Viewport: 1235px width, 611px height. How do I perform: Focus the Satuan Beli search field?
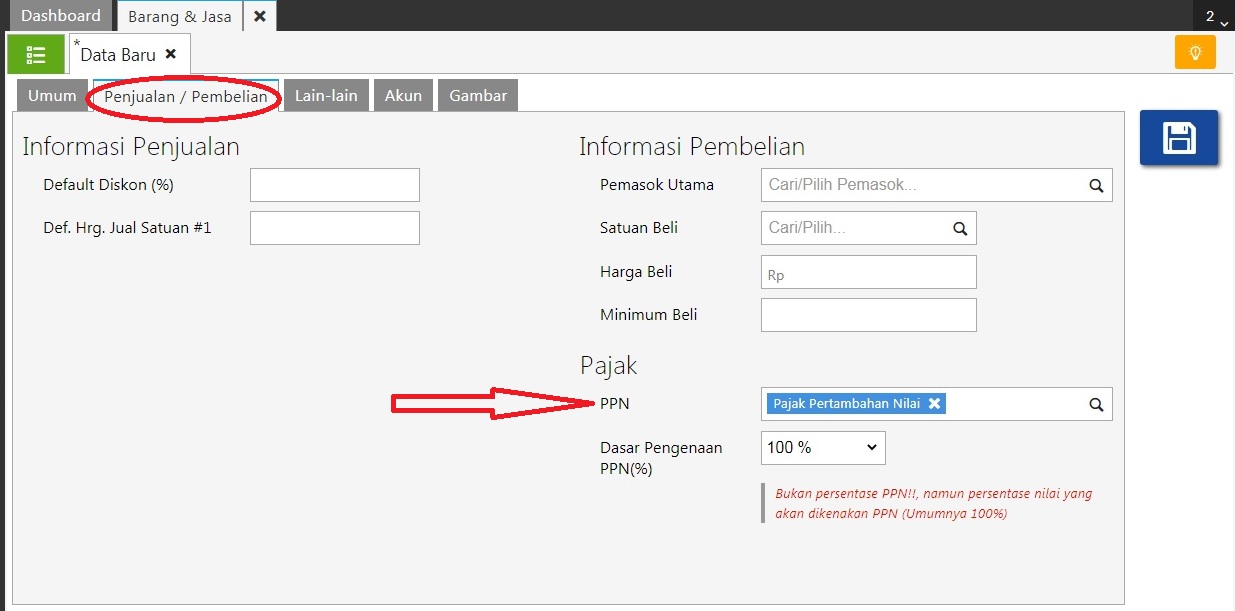[869, 228]
